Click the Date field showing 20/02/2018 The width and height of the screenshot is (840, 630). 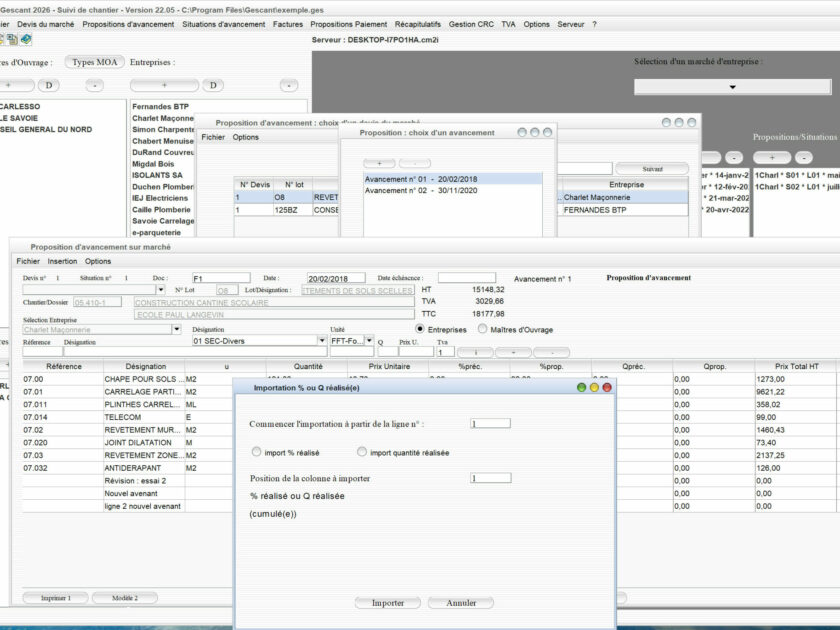pyautogui.click(x=336, y=278)
